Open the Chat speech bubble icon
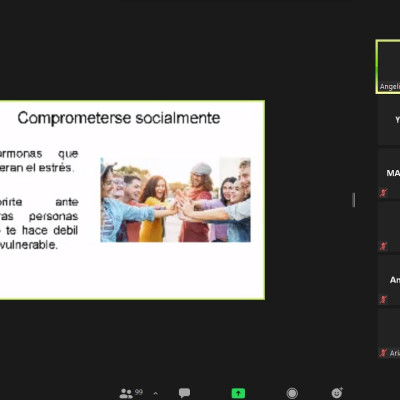This screenshot has height=400, width=400. [184, 393]
